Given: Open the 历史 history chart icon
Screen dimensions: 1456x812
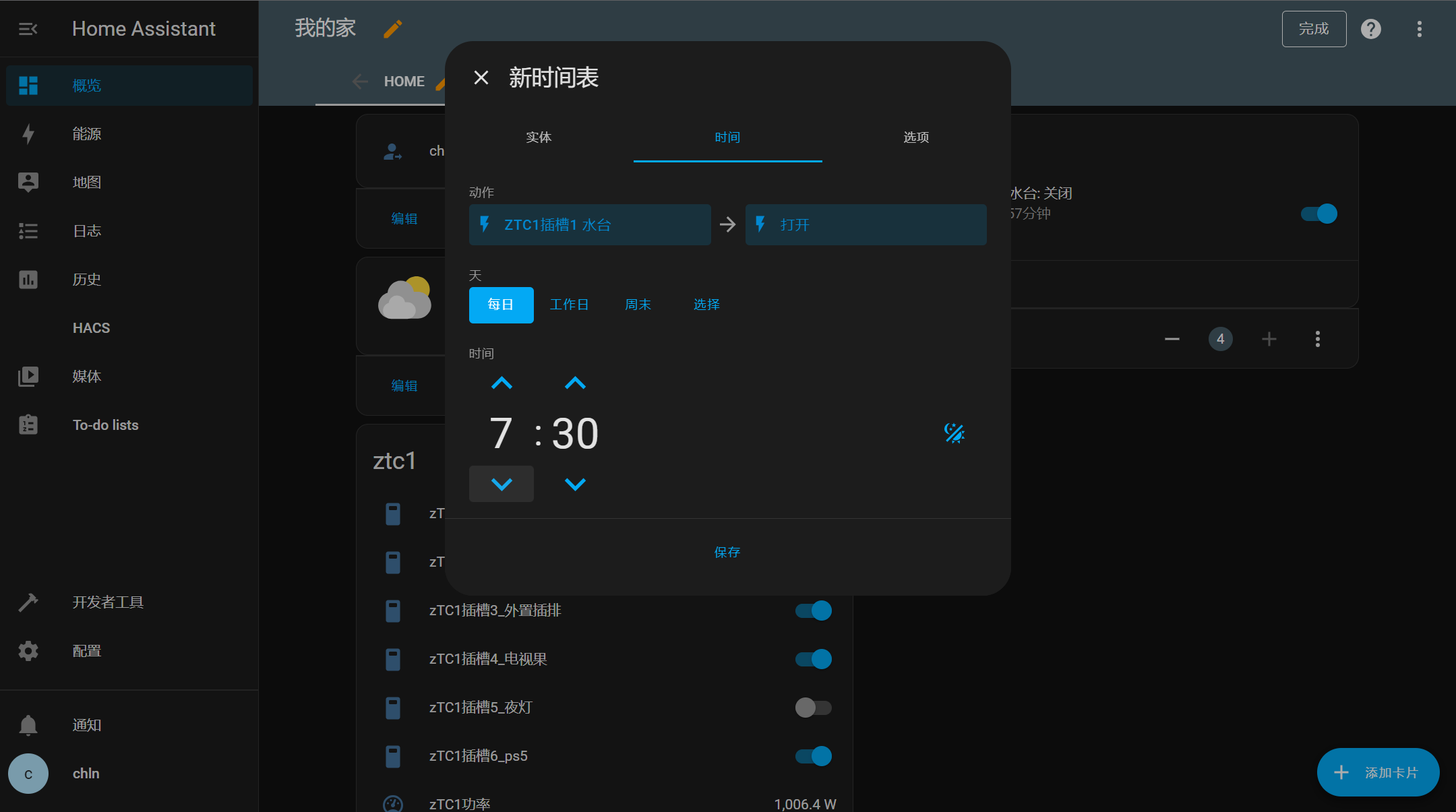Looking at the screenshot, I should pyautogui.click(x=28, y=280).
